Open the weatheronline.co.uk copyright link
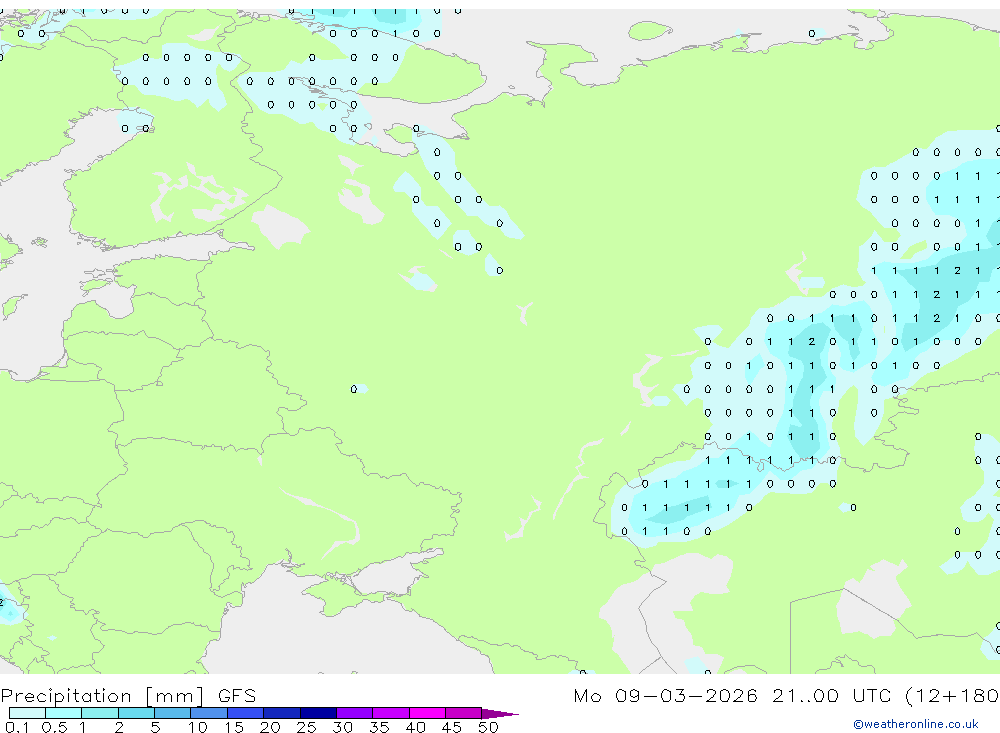 pos(916,724)
